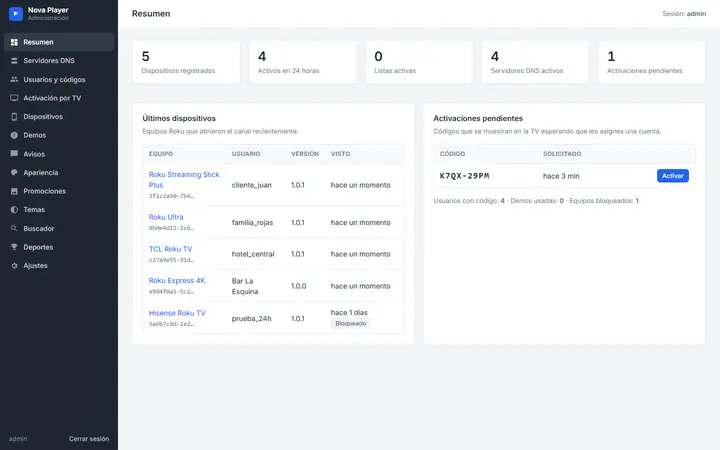Click the Deportes trophy icon
Viewport: 720px width, 450px height.
tap(14, 247)
